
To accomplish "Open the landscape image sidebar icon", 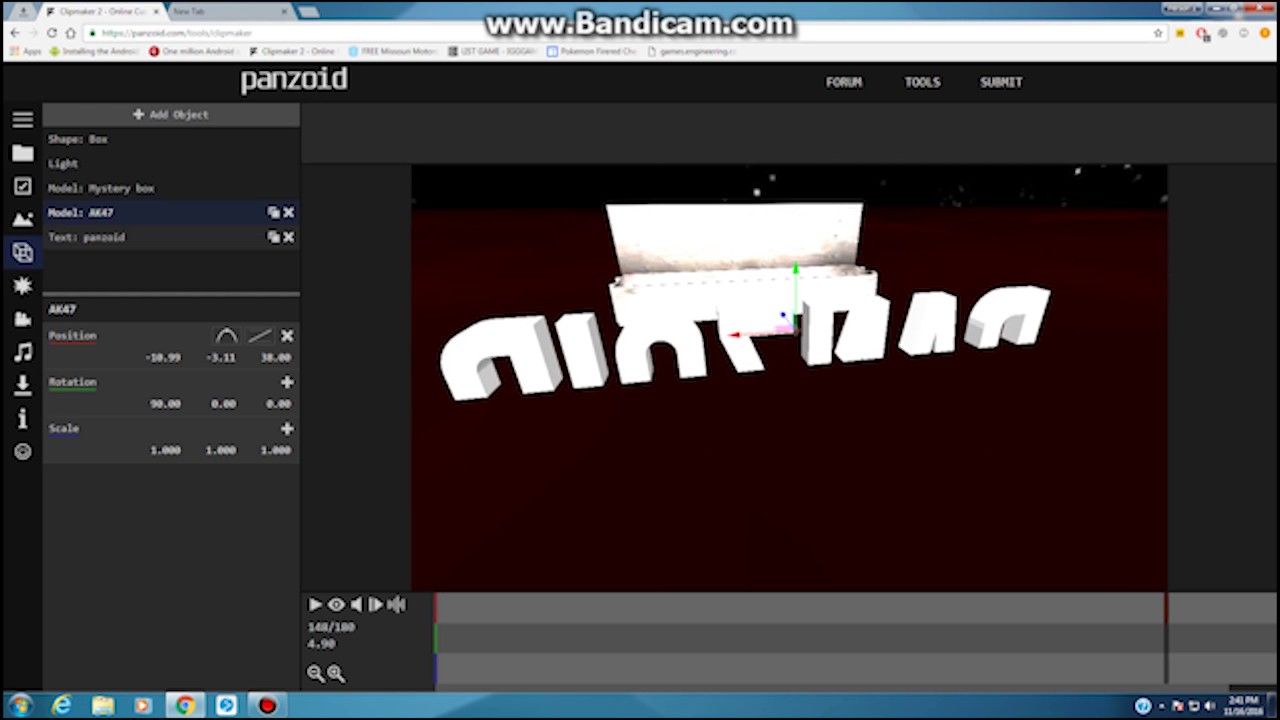I will pyautogui.click(x=22, y=219).
